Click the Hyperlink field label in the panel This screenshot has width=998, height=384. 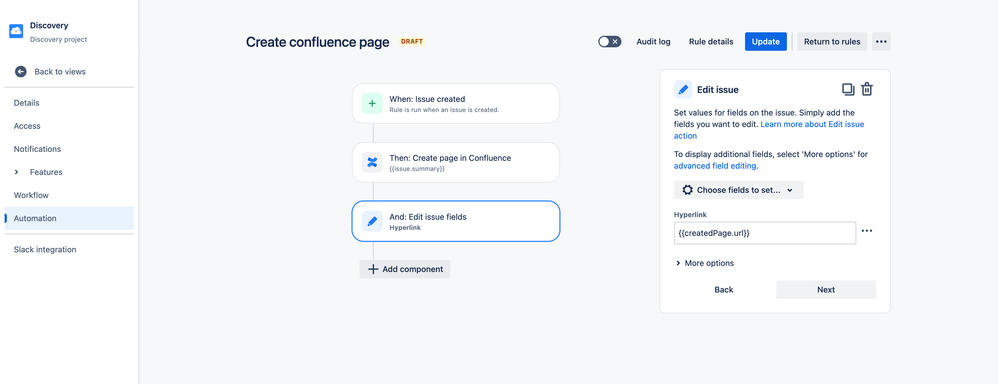[x=691, y=215]
